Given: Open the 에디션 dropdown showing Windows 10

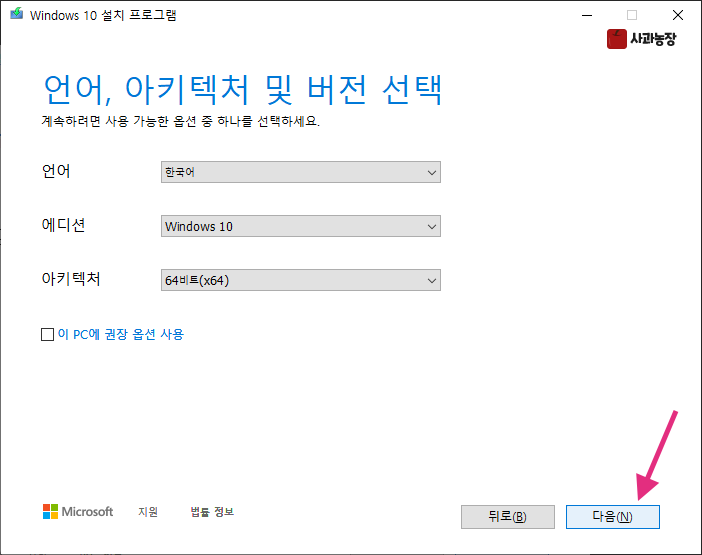Looking at the screenshot, I should click(300, 226).
